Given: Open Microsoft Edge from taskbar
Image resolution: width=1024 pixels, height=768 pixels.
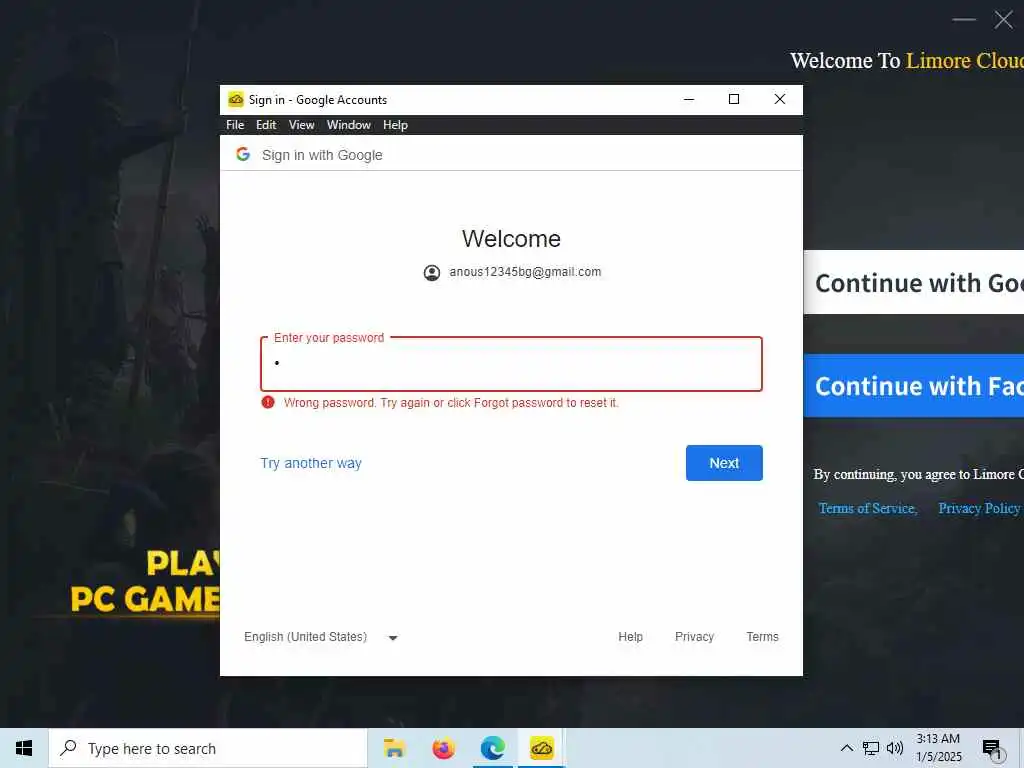Looking at the screenshot, I should pos(492,748).
